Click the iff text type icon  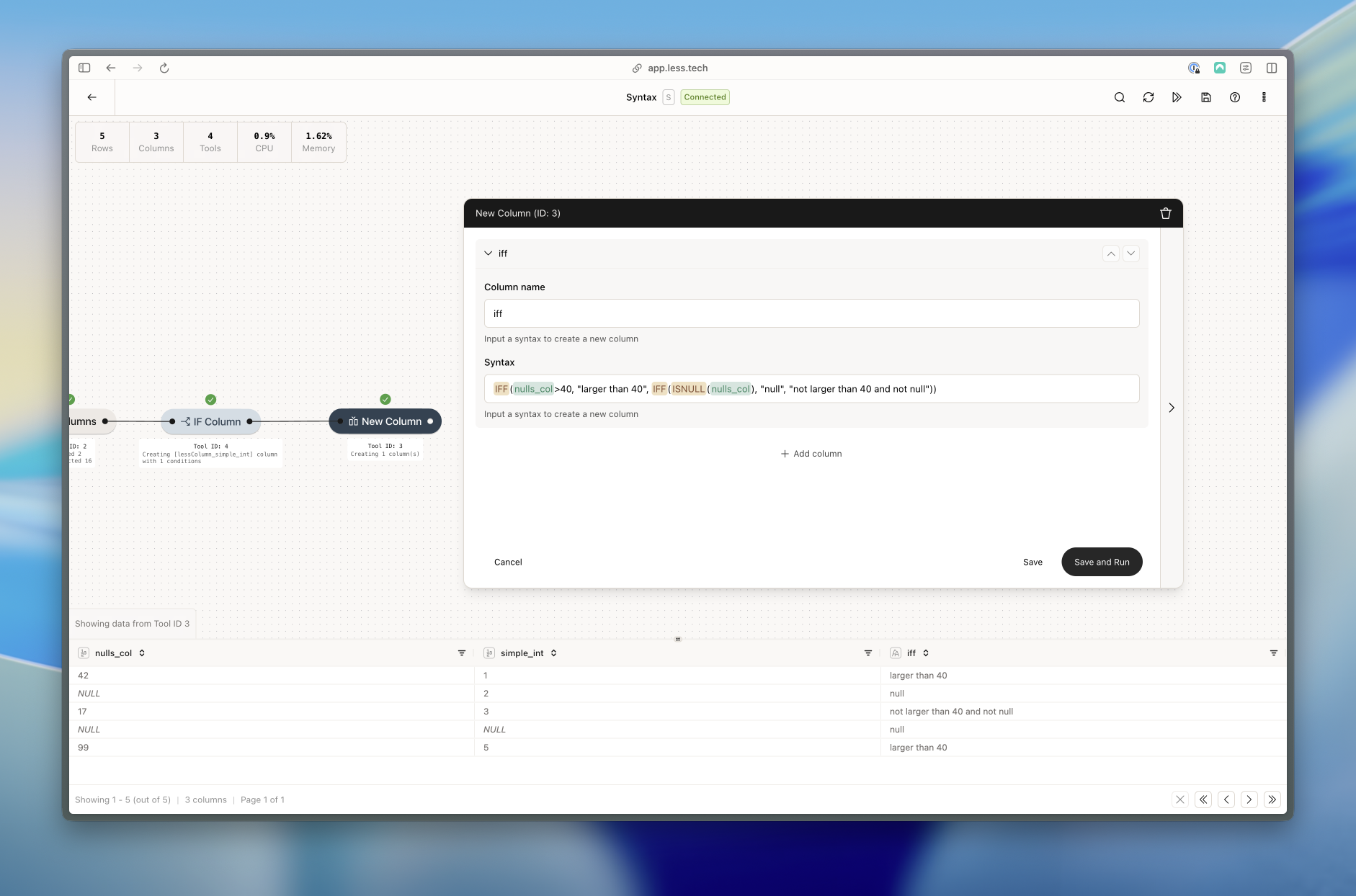pyautogui.click(x=896, y=653)
